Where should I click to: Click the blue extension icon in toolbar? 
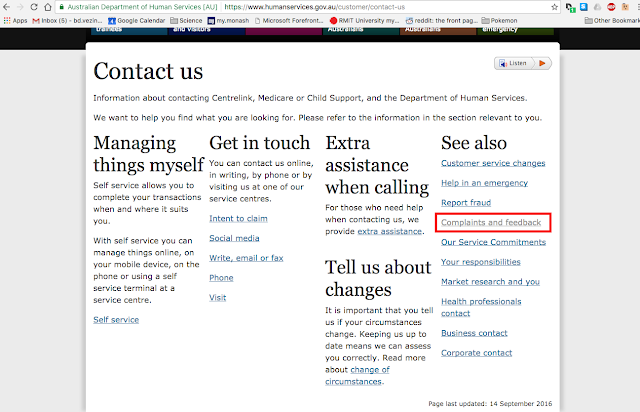click(x=584, y=7)
